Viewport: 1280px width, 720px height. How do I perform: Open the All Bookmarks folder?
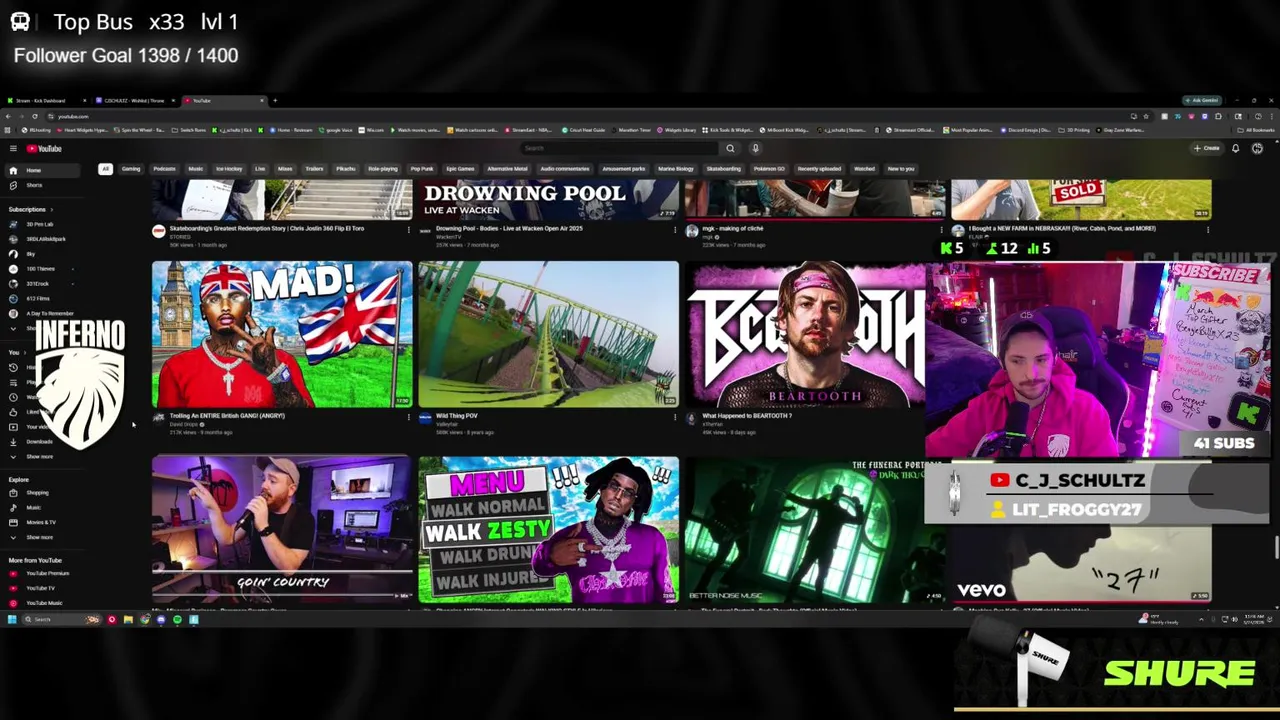pos(1257,130)
